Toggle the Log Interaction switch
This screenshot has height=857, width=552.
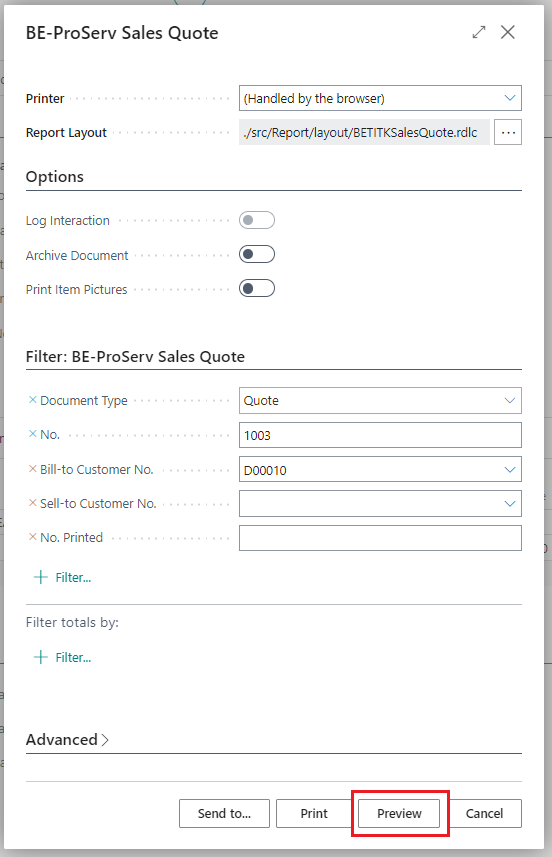click(257, 220)
